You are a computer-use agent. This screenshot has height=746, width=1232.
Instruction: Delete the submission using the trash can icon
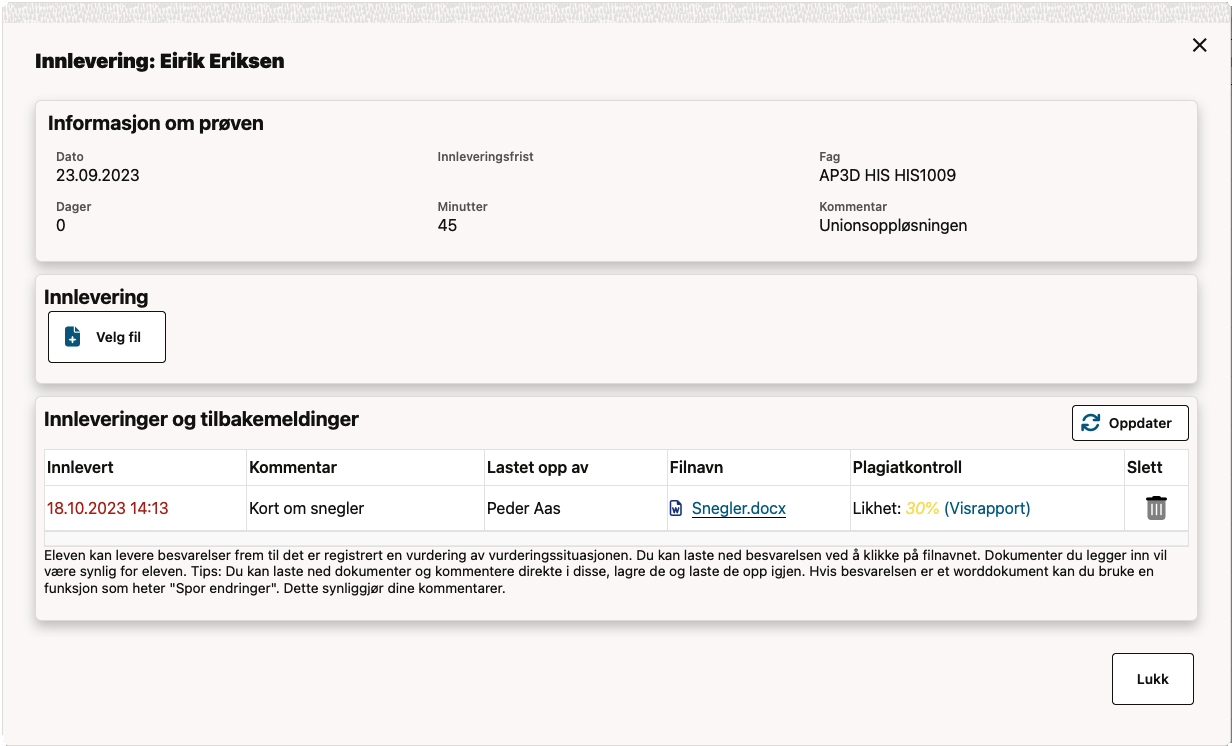(x=1156, y=508)
